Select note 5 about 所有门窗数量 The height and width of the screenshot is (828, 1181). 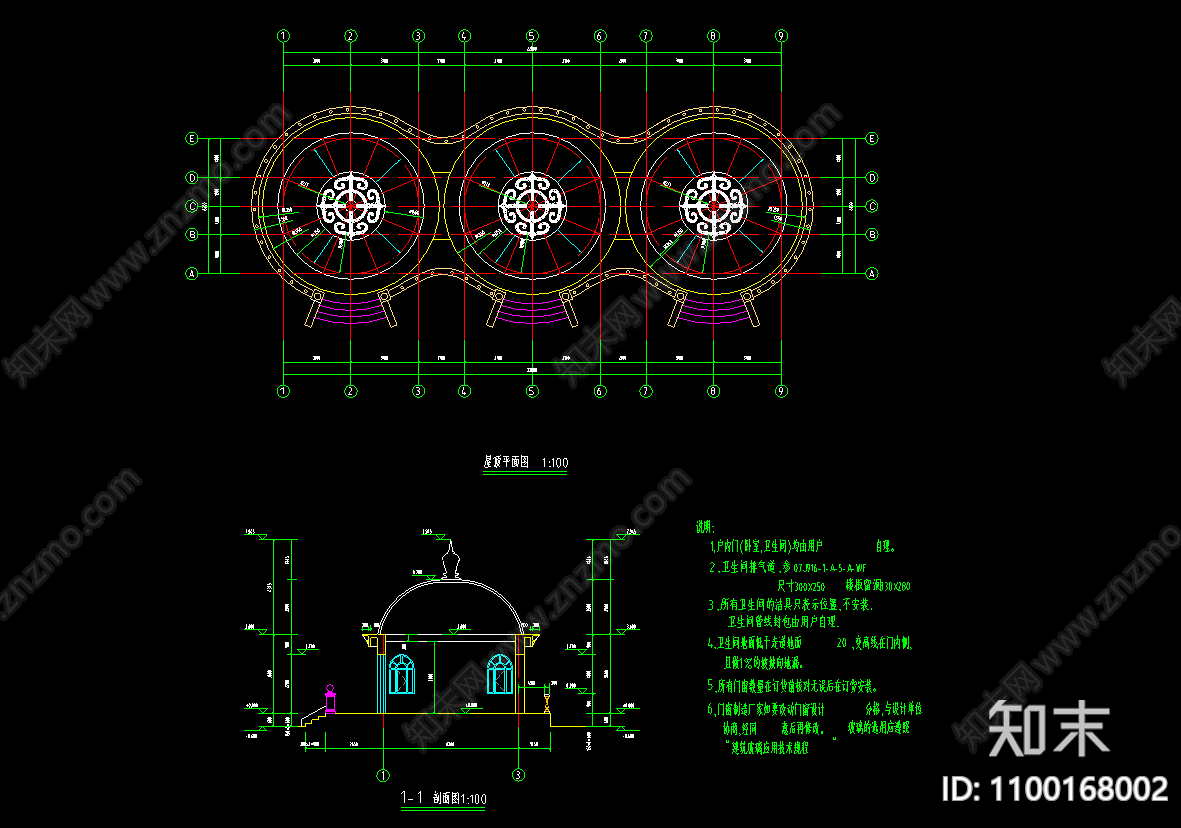click(x=792, y=686)
